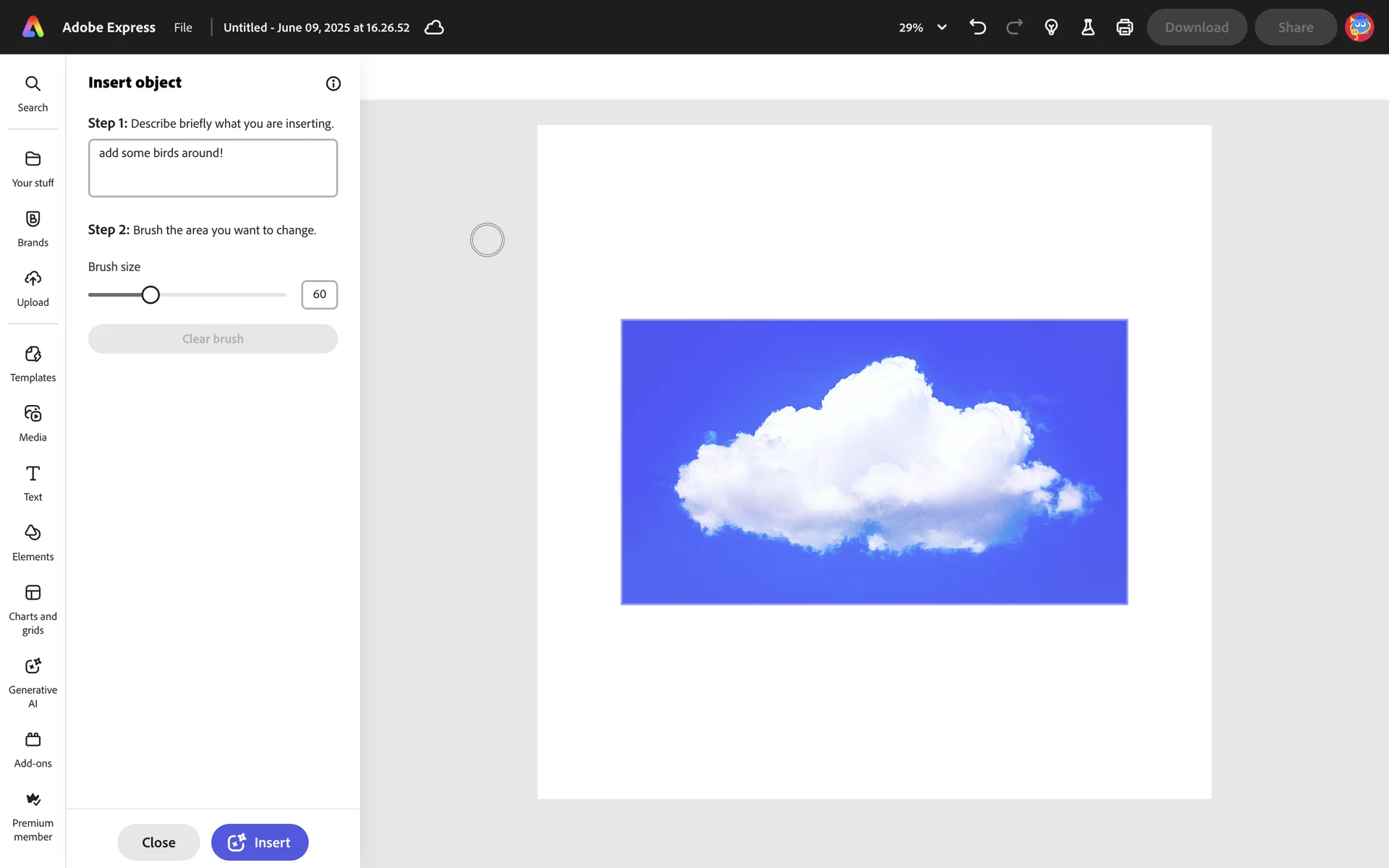Click the info icon beside Insert object
This screenshot has width=1389, height=868.
pos(333,83)
